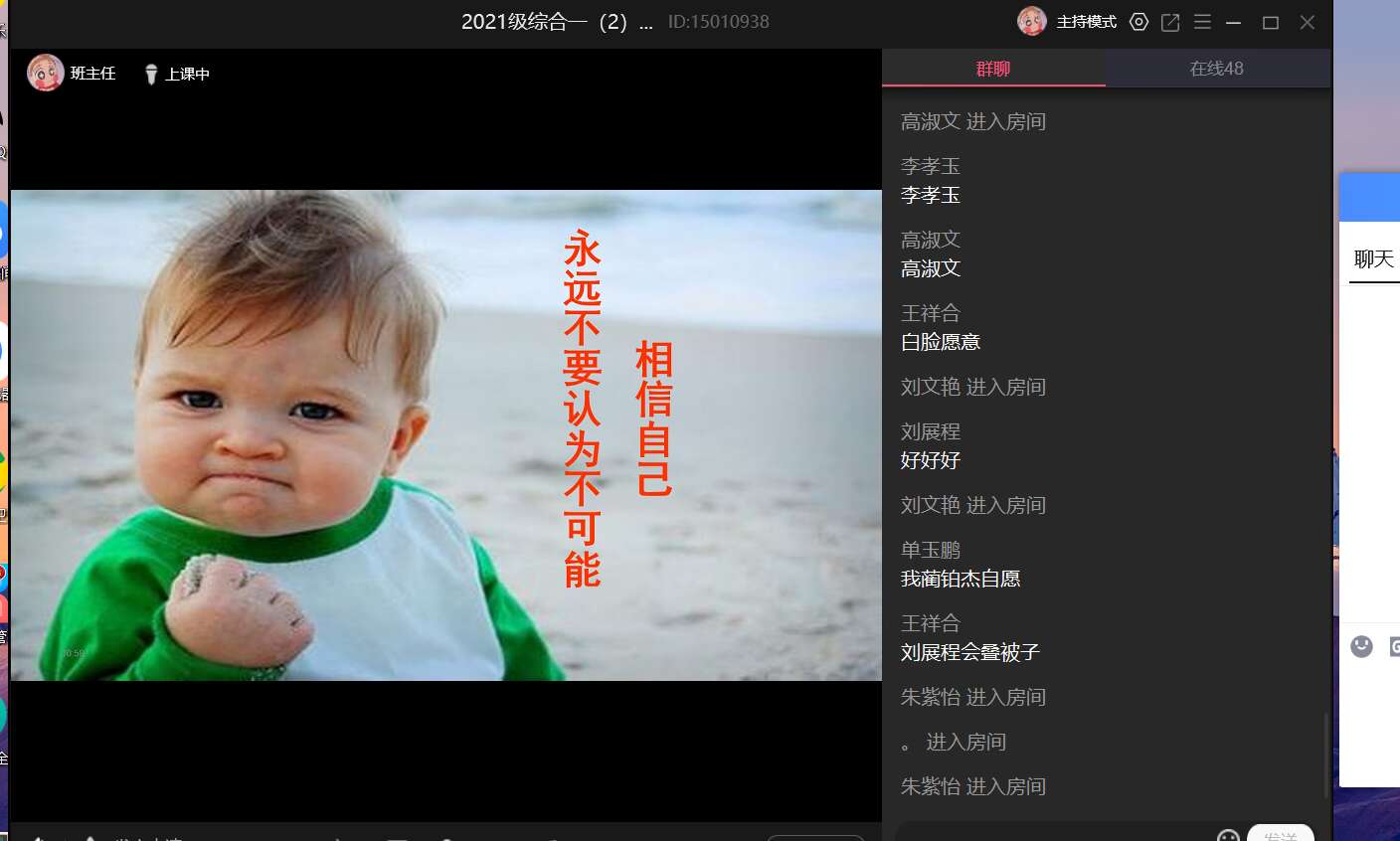
Task: Select 刘文艳 进入房间 line above 单玉鹏
Action: pos(973,505)
